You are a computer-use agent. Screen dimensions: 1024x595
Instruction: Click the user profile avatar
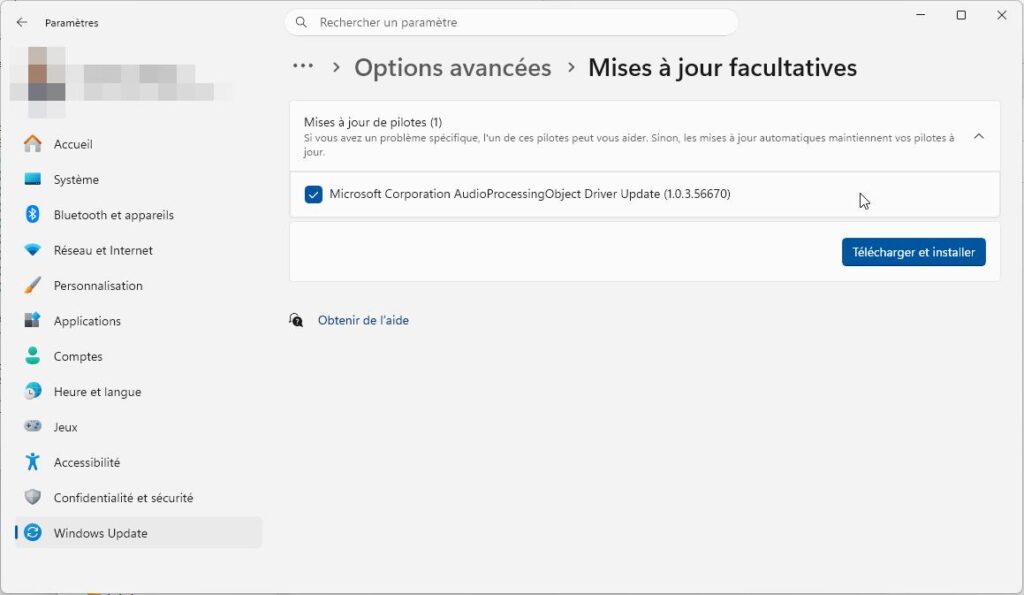pos(46,82)
